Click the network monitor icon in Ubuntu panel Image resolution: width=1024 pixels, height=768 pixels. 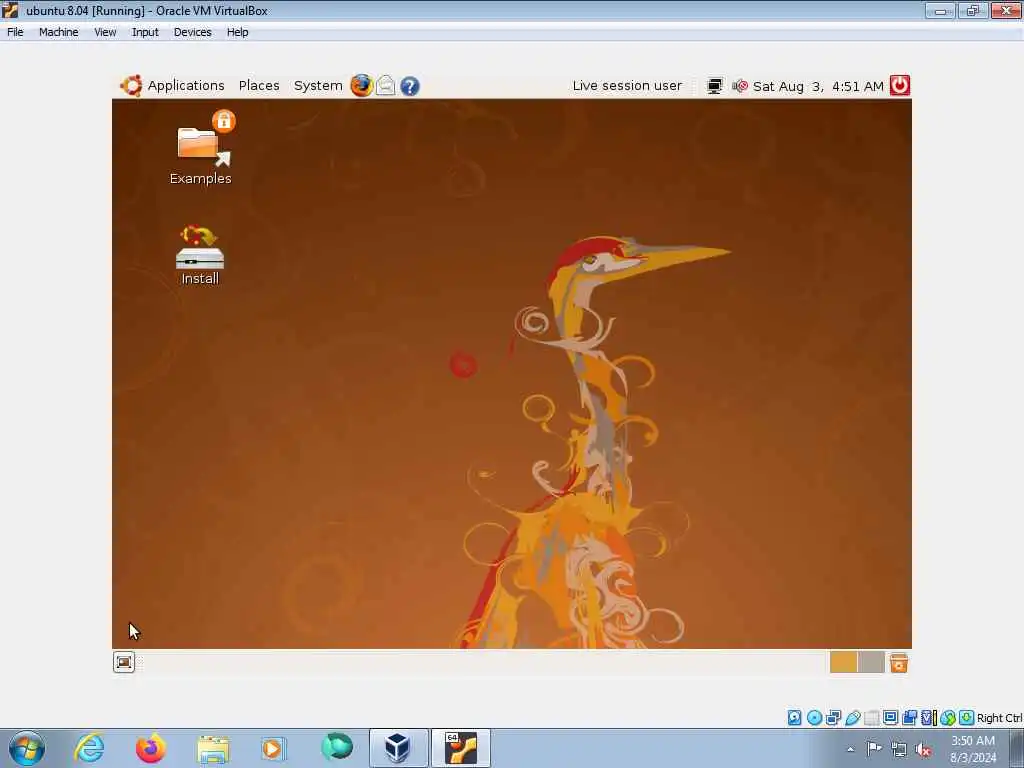click(714, 86)
